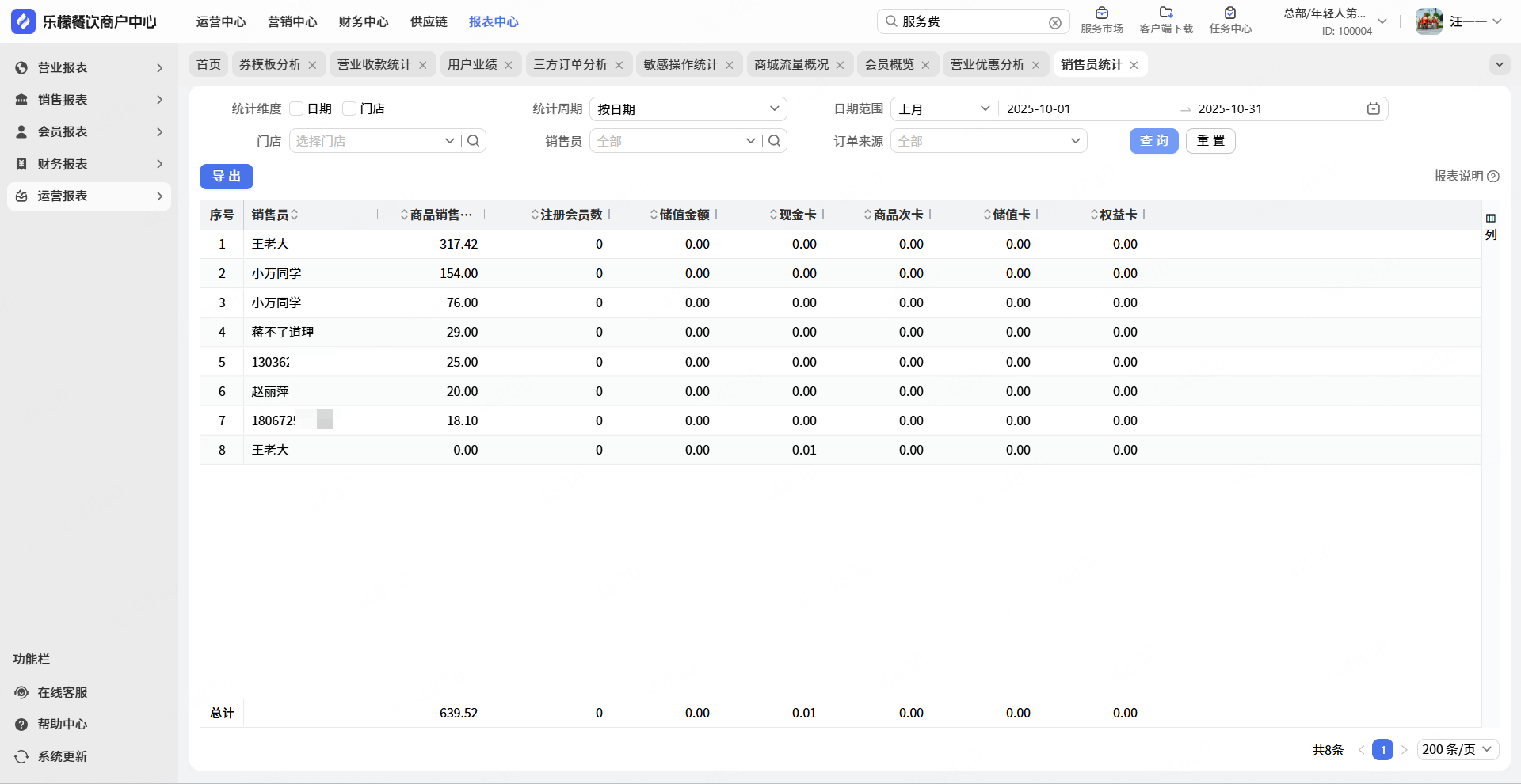This screenshot has width=1521, height=784.
Task: Open the 任务中心 task center icon
Action: [1230, 13]
